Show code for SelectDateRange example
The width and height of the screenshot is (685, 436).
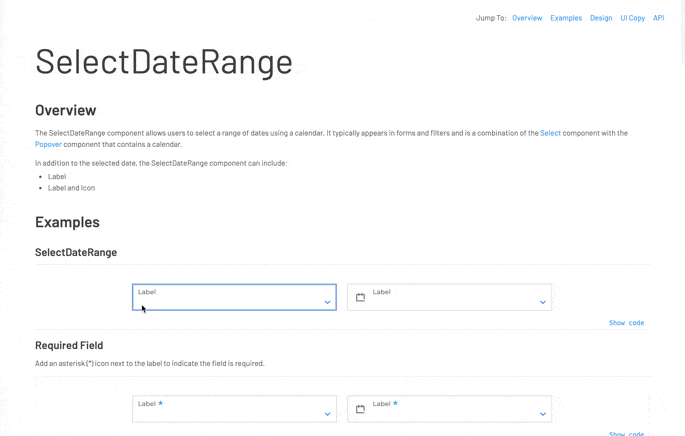coord(626,323)
